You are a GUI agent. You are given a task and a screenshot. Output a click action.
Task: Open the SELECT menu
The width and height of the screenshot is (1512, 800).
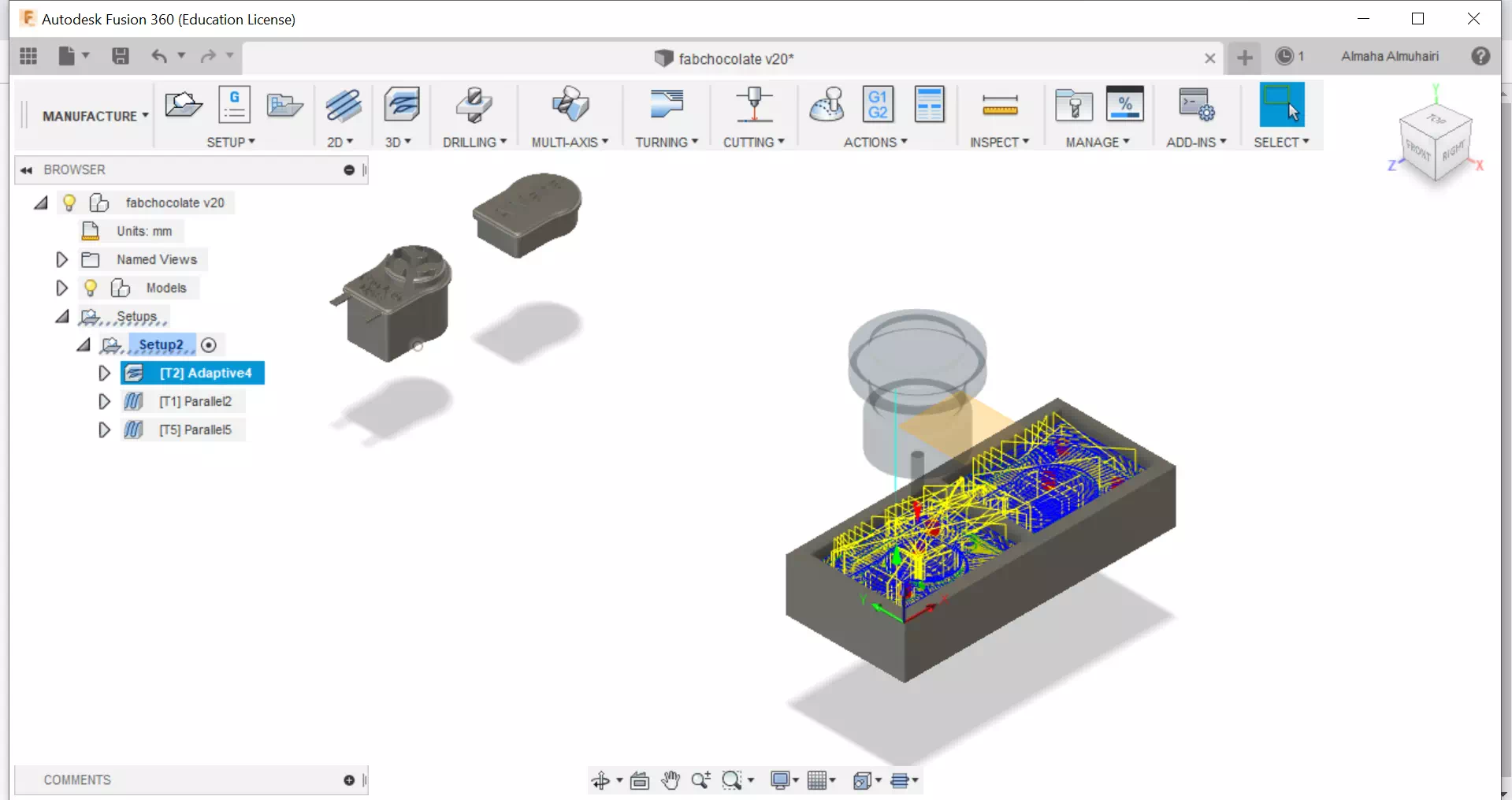pyautogui.click(x=1281, y=142)
